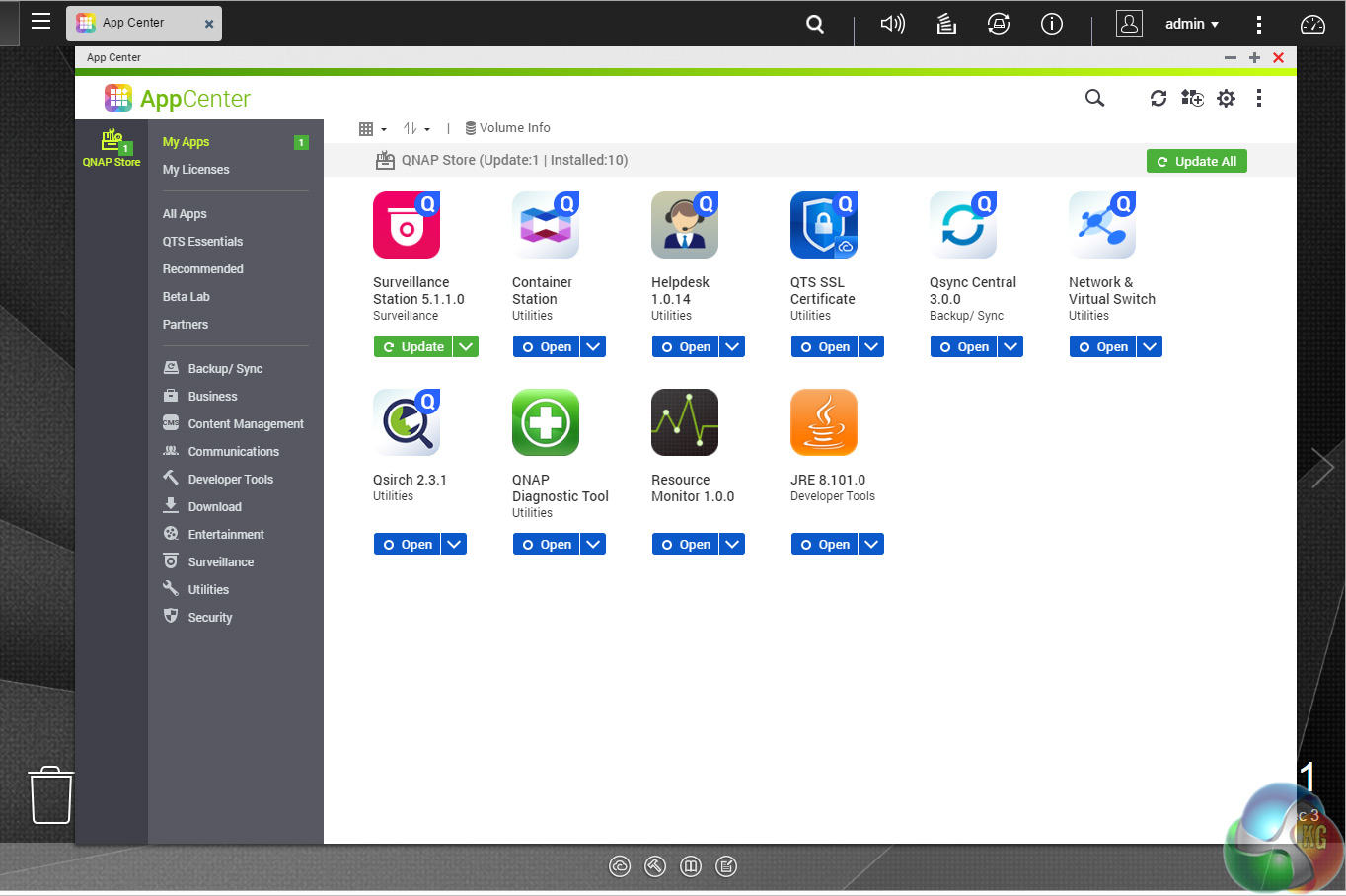Show All Apps category
1346x896 pixels.
click(x=185, y=214)
